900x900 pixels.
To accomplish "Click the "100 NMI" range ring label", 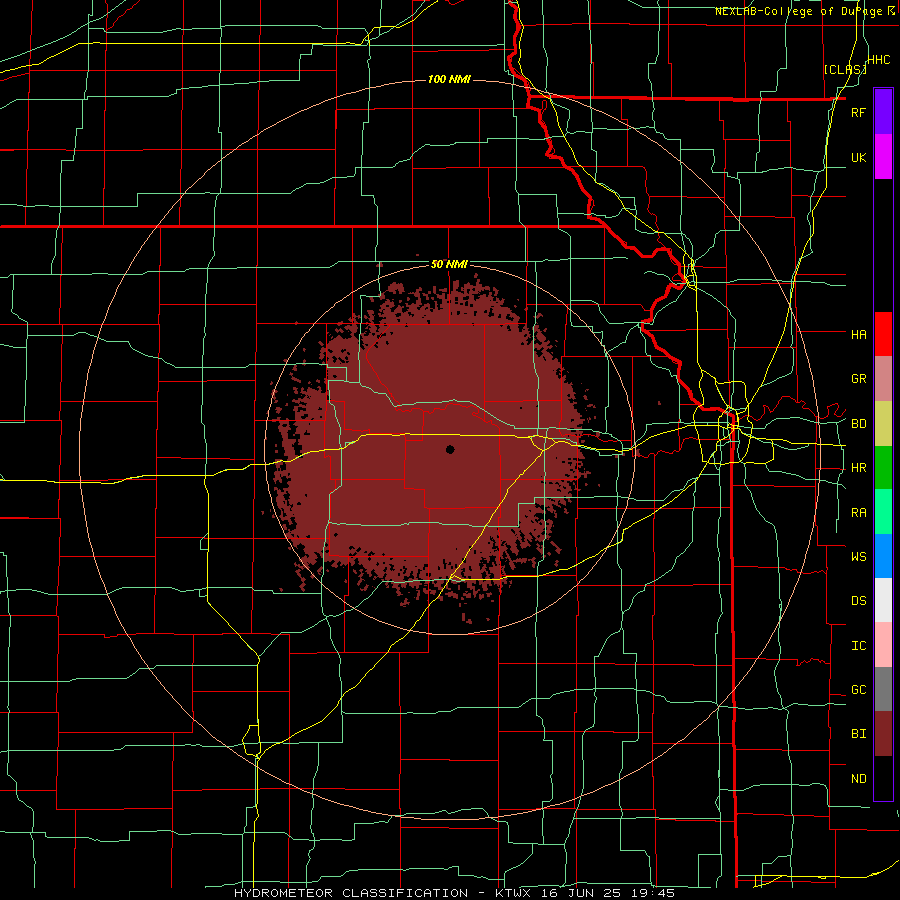I will click(x=449, y=79).
